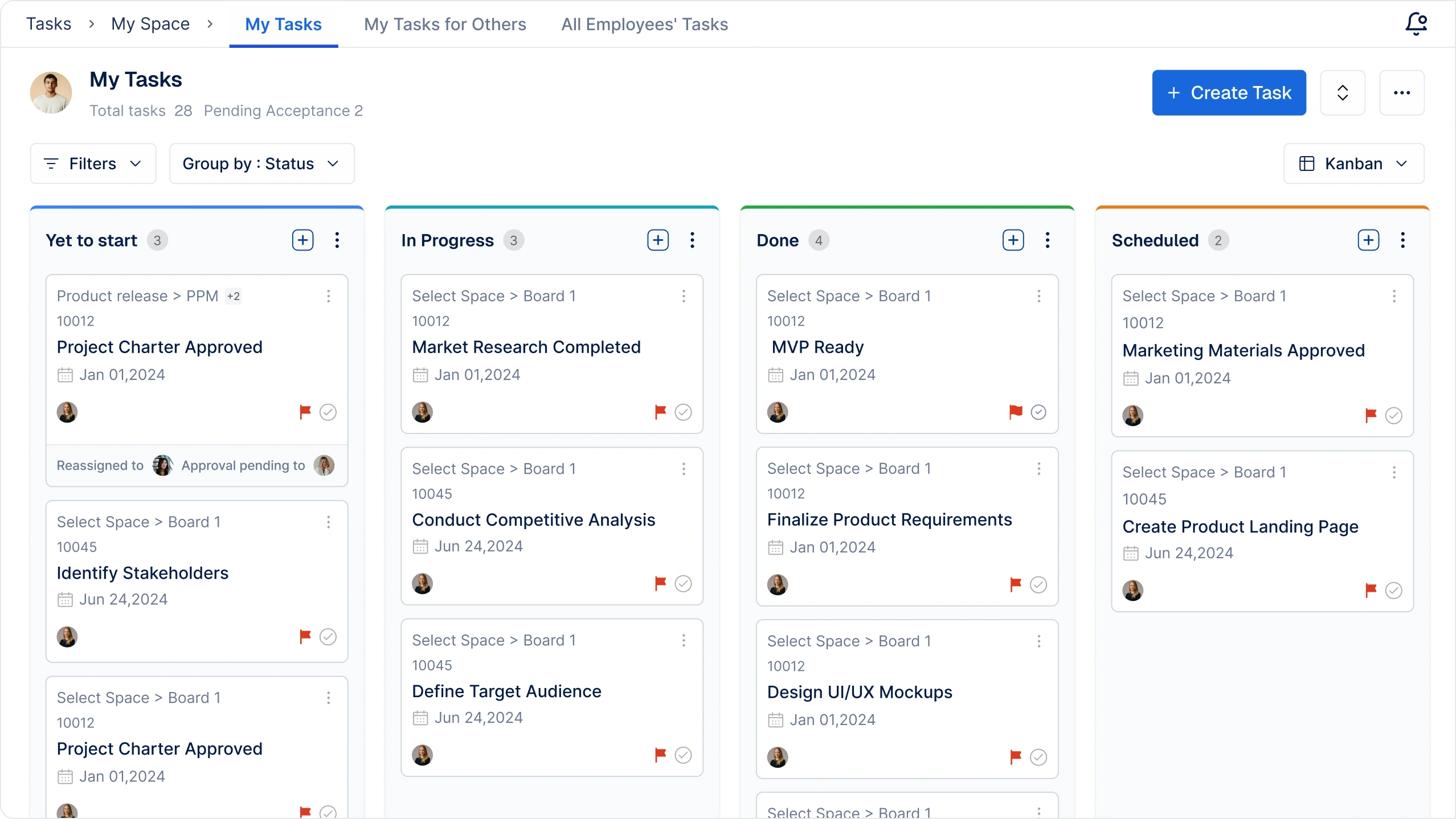Switch to All Employees' Tasks tab
This screenshot has height=819, width=1456.
pyautogui.click(x=644, y=24)
